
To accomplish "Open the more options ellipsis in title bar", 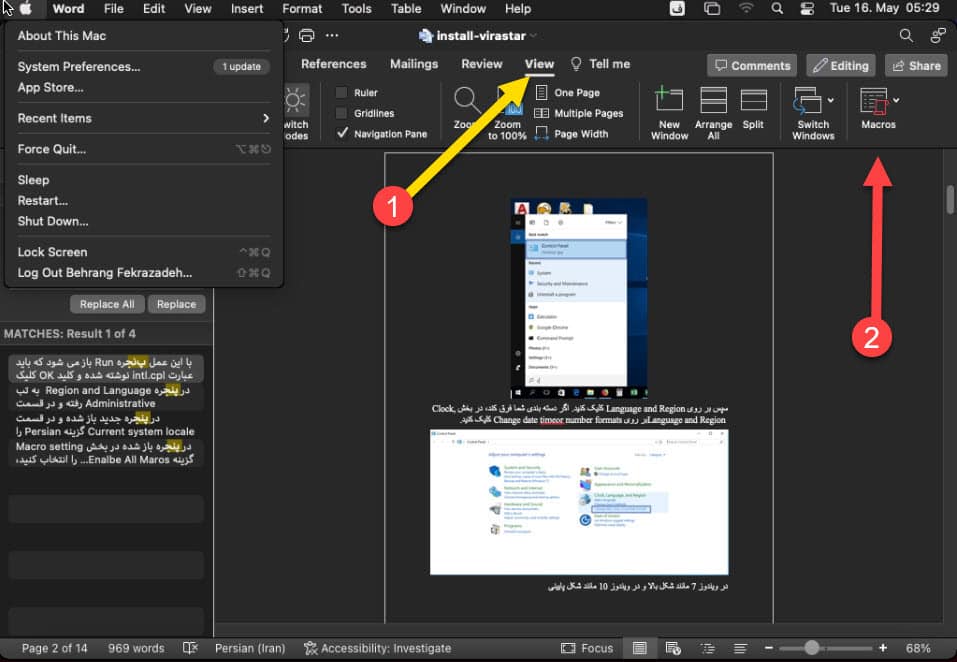I will 332,35.
